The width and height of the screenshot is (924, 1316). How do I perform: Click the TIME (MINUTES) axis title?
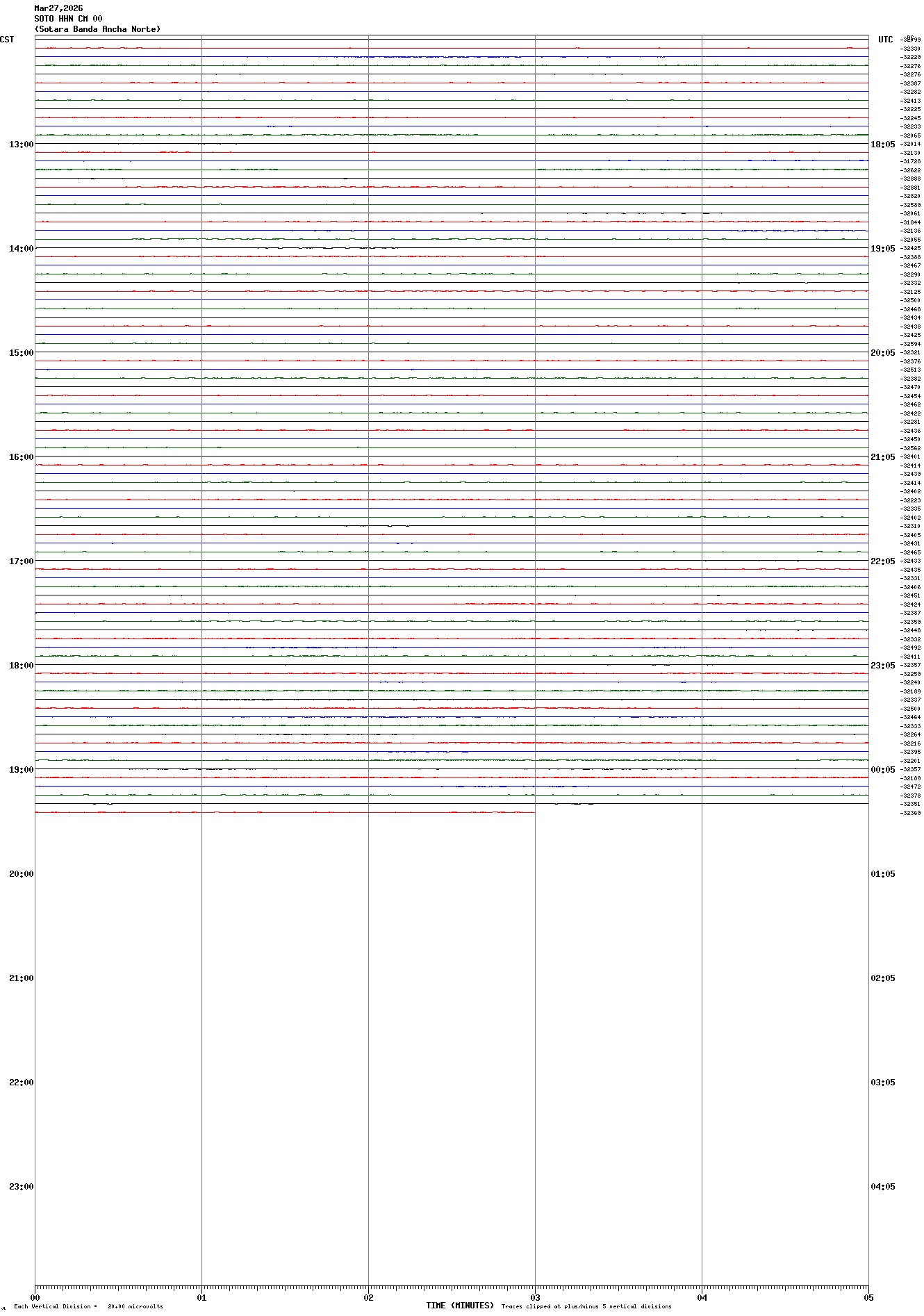point(460,1306)
